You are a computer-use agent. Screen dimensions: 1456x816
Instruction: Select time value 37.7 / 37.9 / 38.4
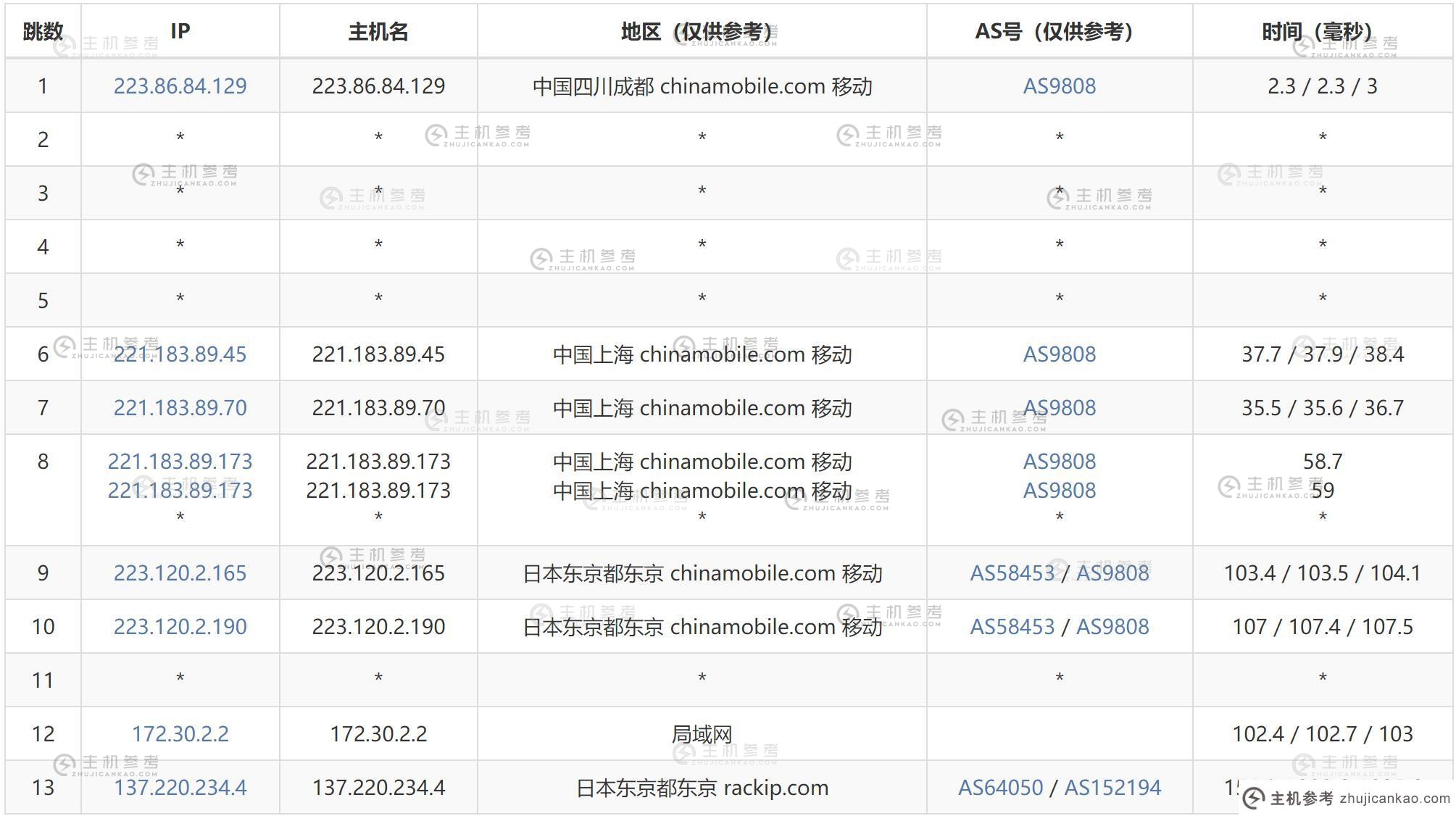pyautogui.click(x=1322, y=354)
